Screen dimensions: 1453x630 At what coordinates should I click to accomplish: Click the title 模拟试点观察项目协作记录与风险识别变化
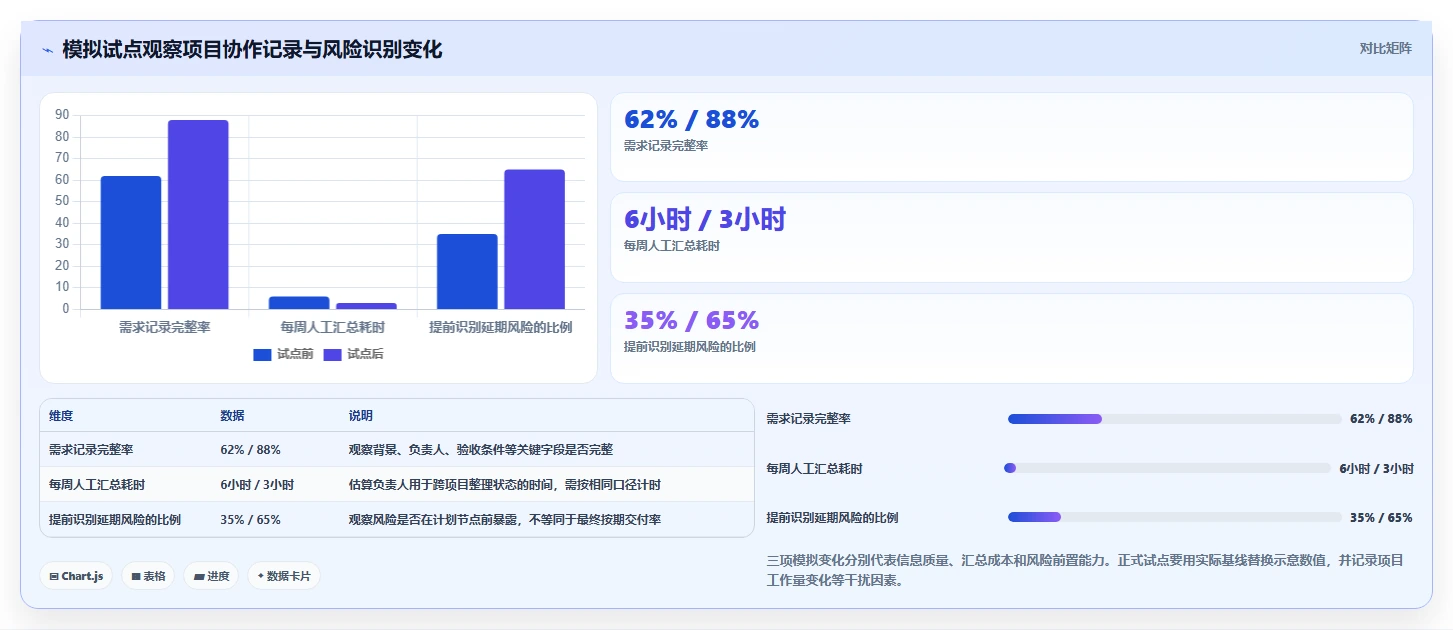(x=252, y=50)
